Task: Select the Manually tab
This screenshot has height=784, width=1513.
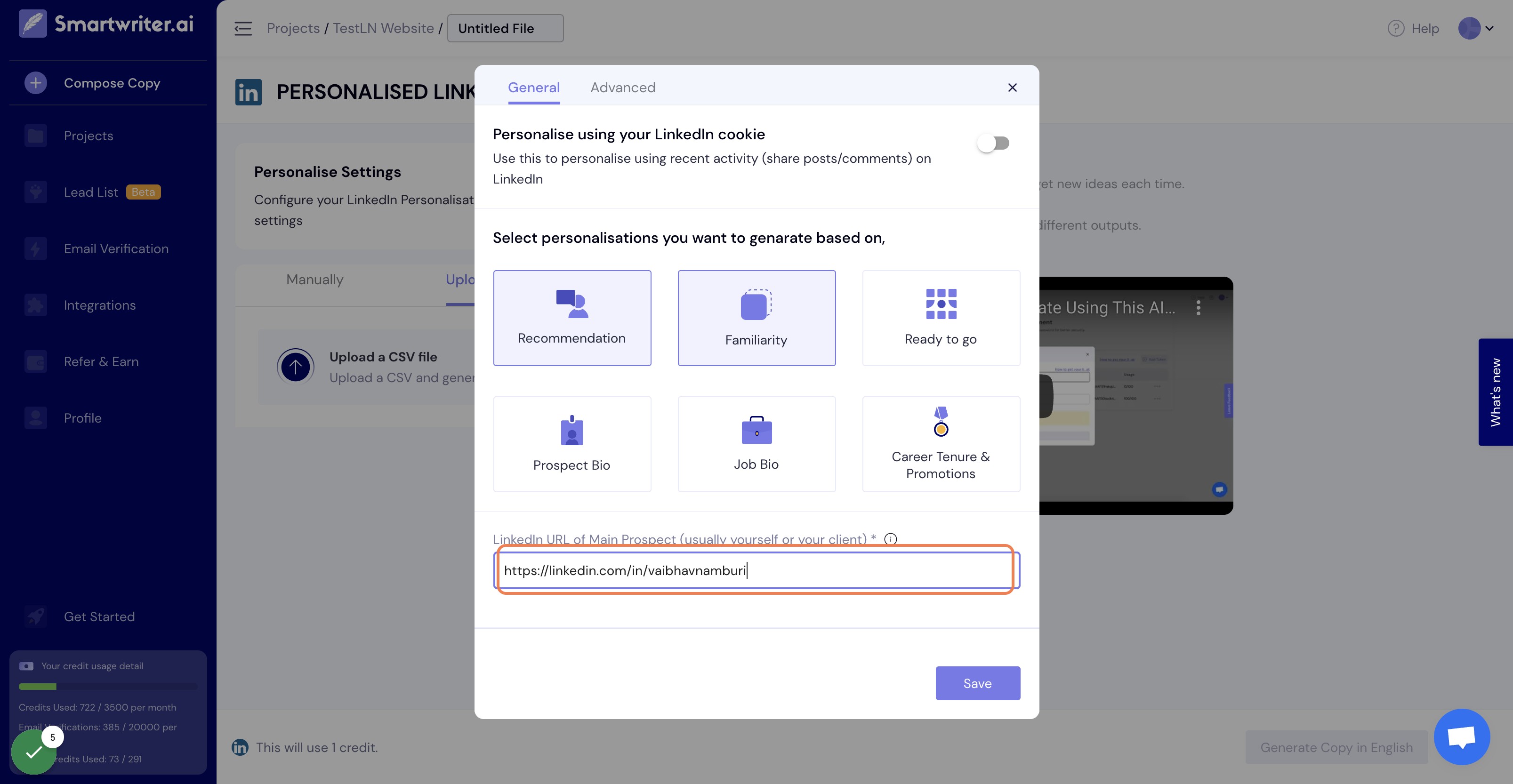Action: tap(314, 280)
